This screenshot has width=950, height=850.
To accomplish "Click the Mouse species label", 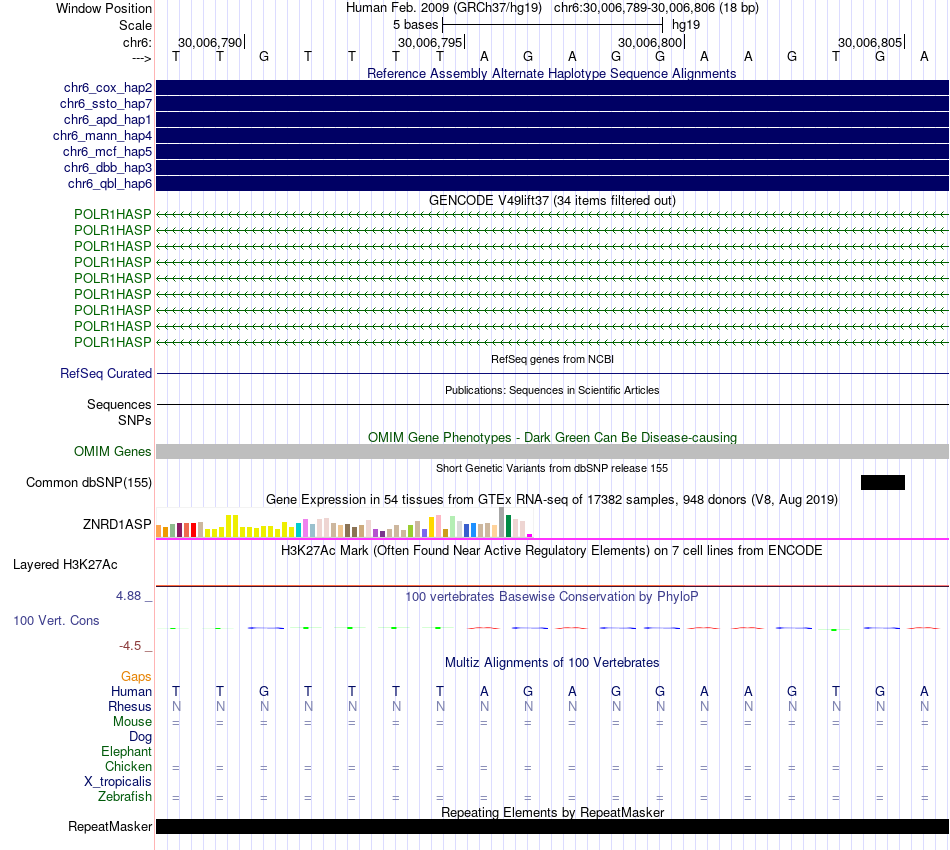I will click(x=132, y=722).
